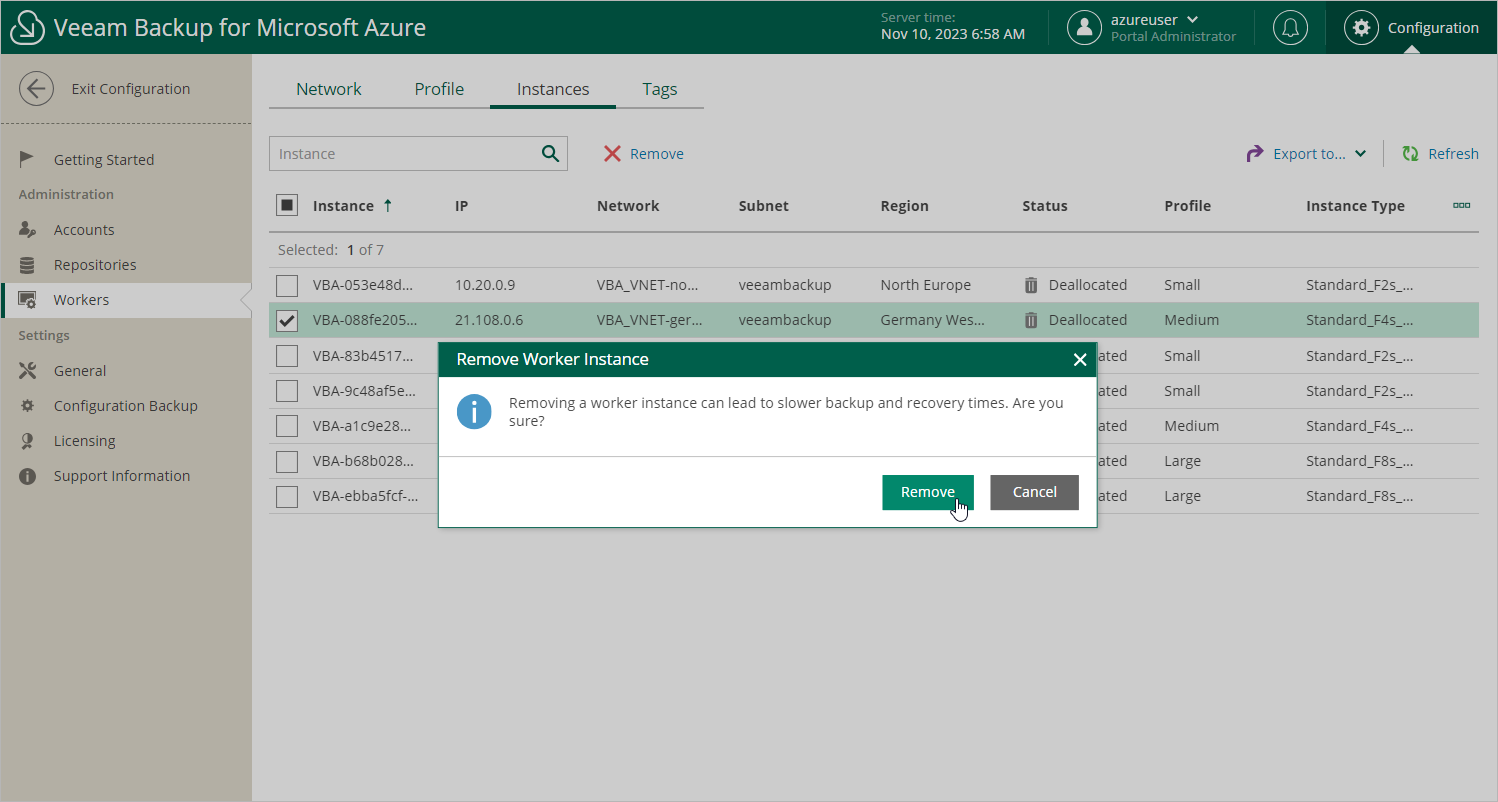The width and height of the screenshot is (1498, 802).
Task: Click the 21.108.0.6 IP cell
Action: pyautogui.click(x=489, y=320)
